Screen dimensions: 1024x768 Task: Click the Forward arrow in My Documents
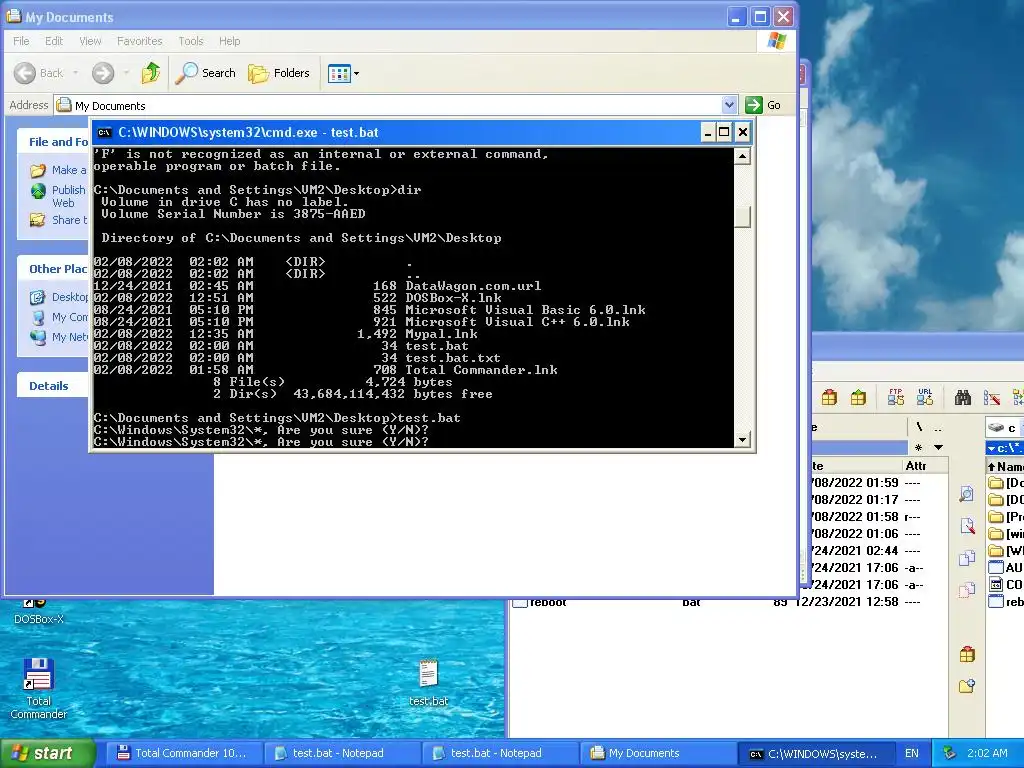tap(103, 73)
